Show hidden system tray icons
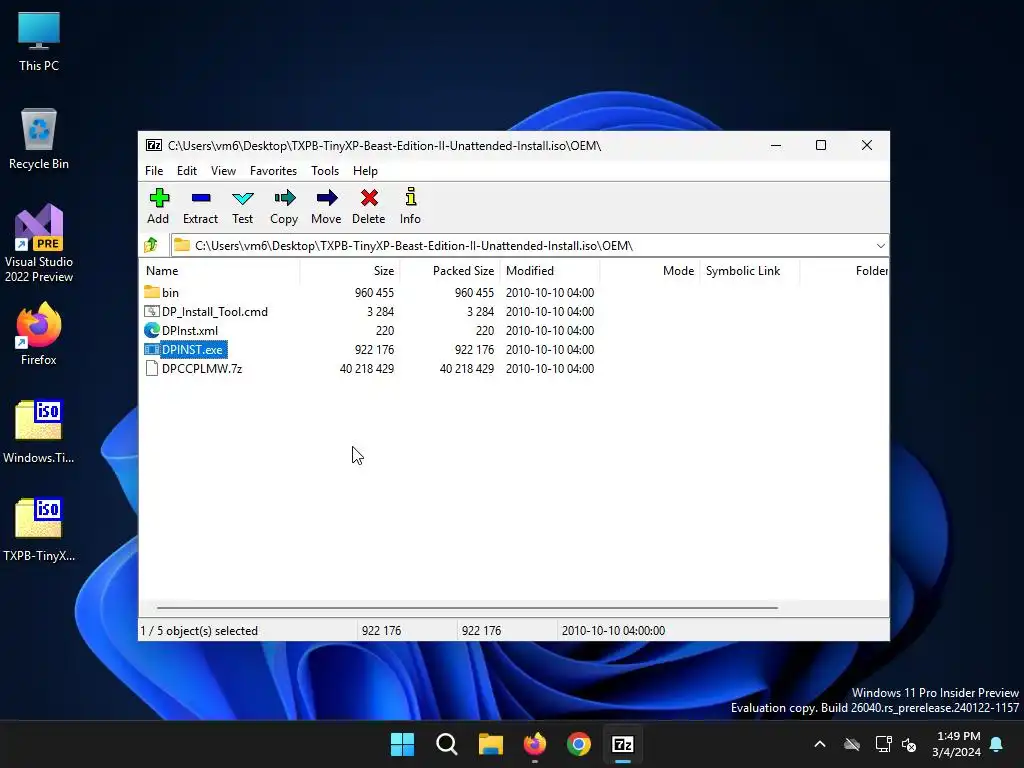This screenshot has height=768, width=1024. click(820, 744)
